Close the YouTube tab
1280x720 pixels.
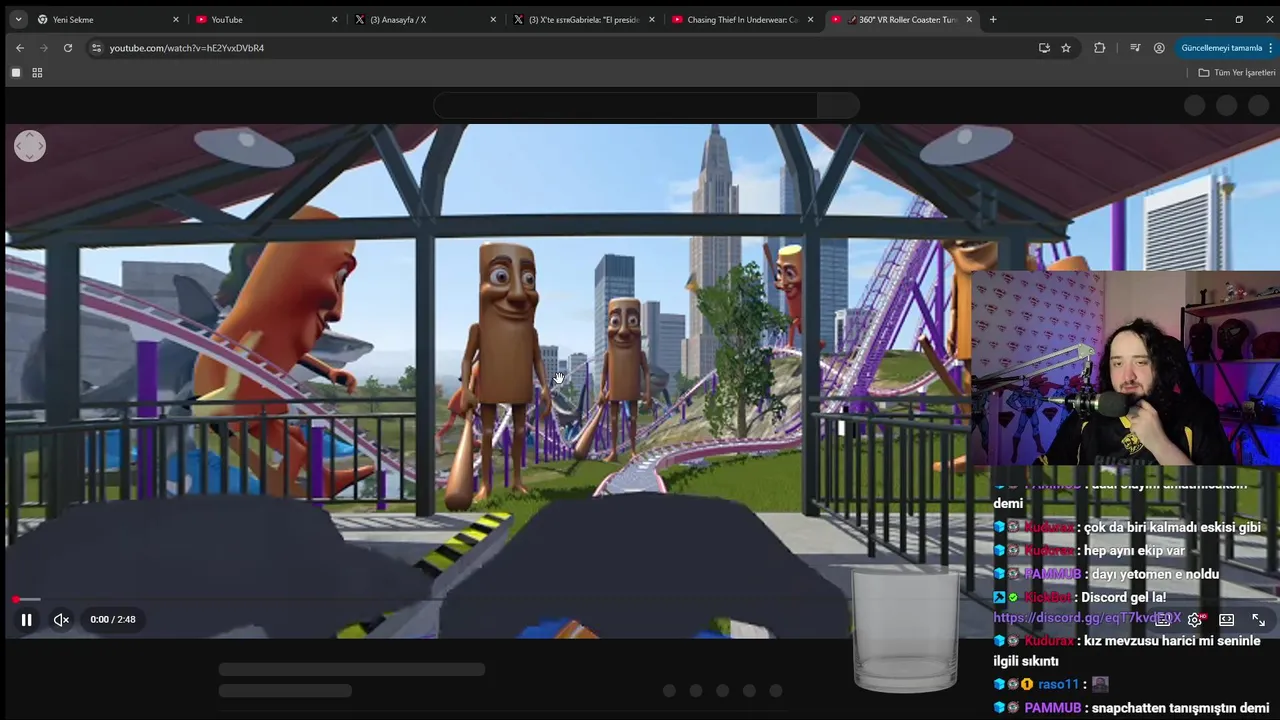(334, 19)
